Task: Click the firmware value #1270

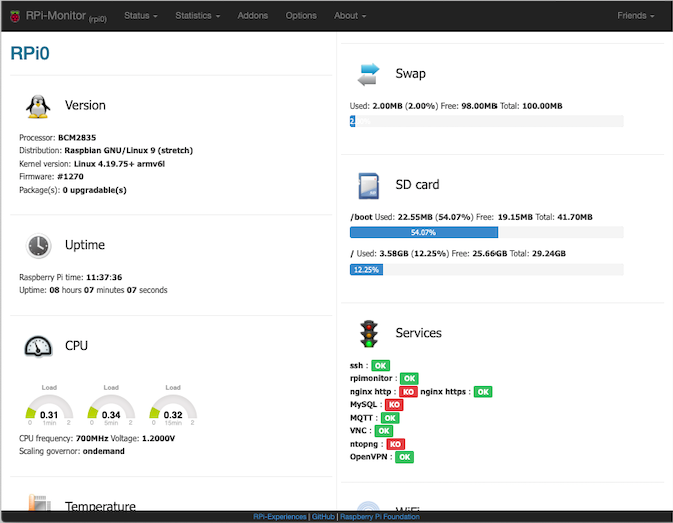Action: point(70,177)
